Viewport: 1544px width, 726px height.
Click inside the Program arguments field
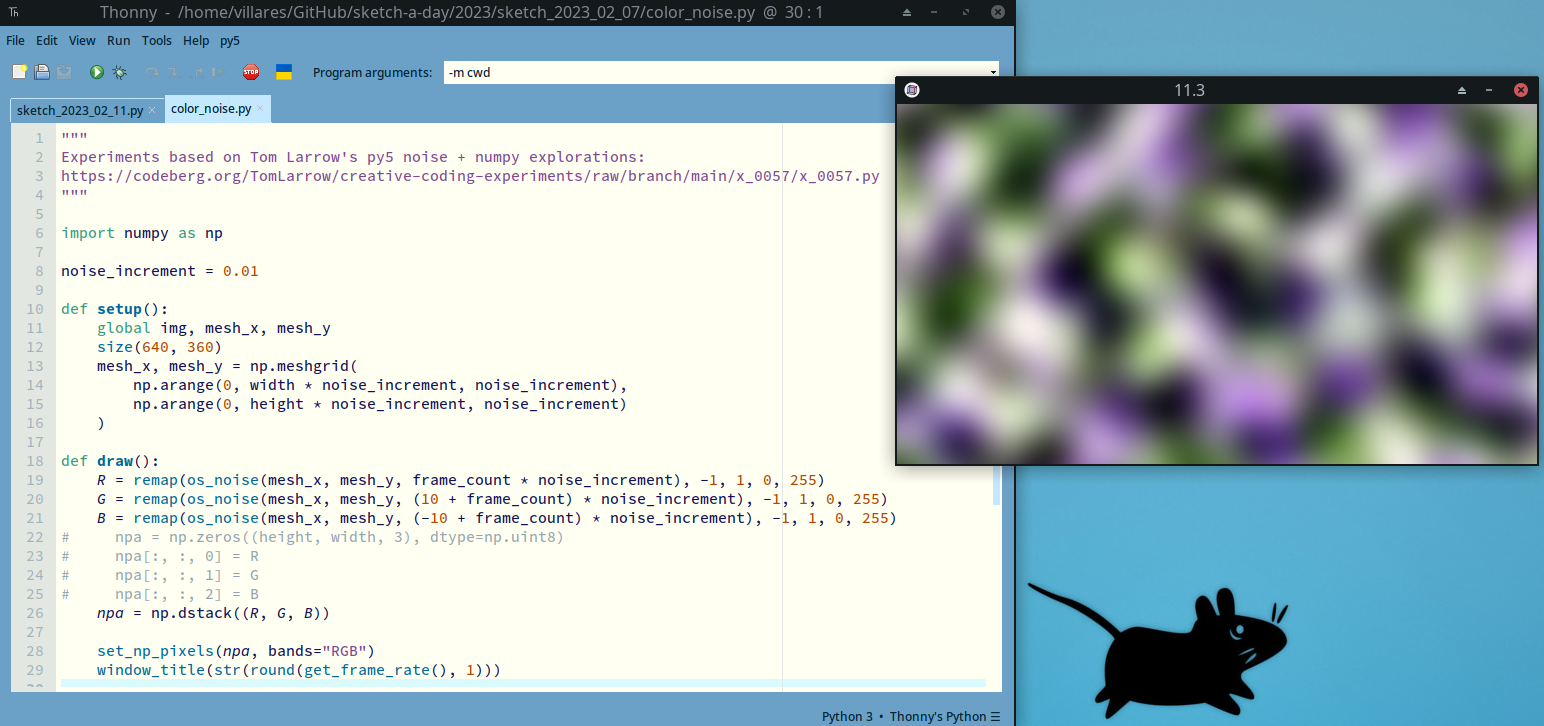[x=700, y=73]
